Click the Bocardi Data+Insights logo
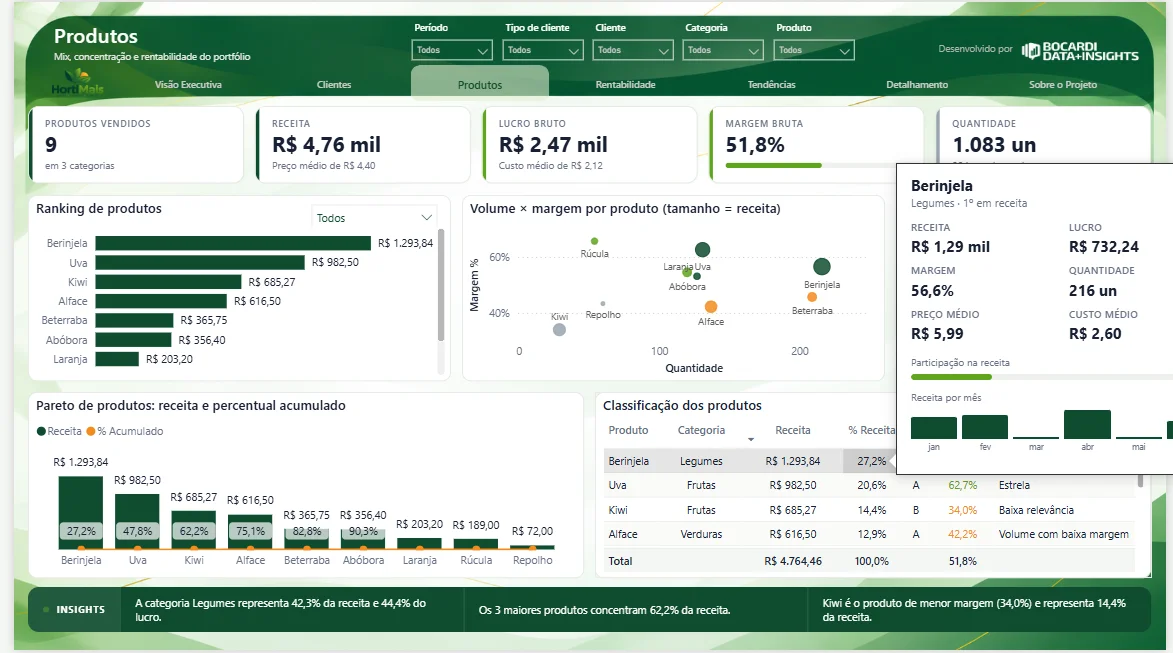The image size is (1173, 653). [1079, 51]
